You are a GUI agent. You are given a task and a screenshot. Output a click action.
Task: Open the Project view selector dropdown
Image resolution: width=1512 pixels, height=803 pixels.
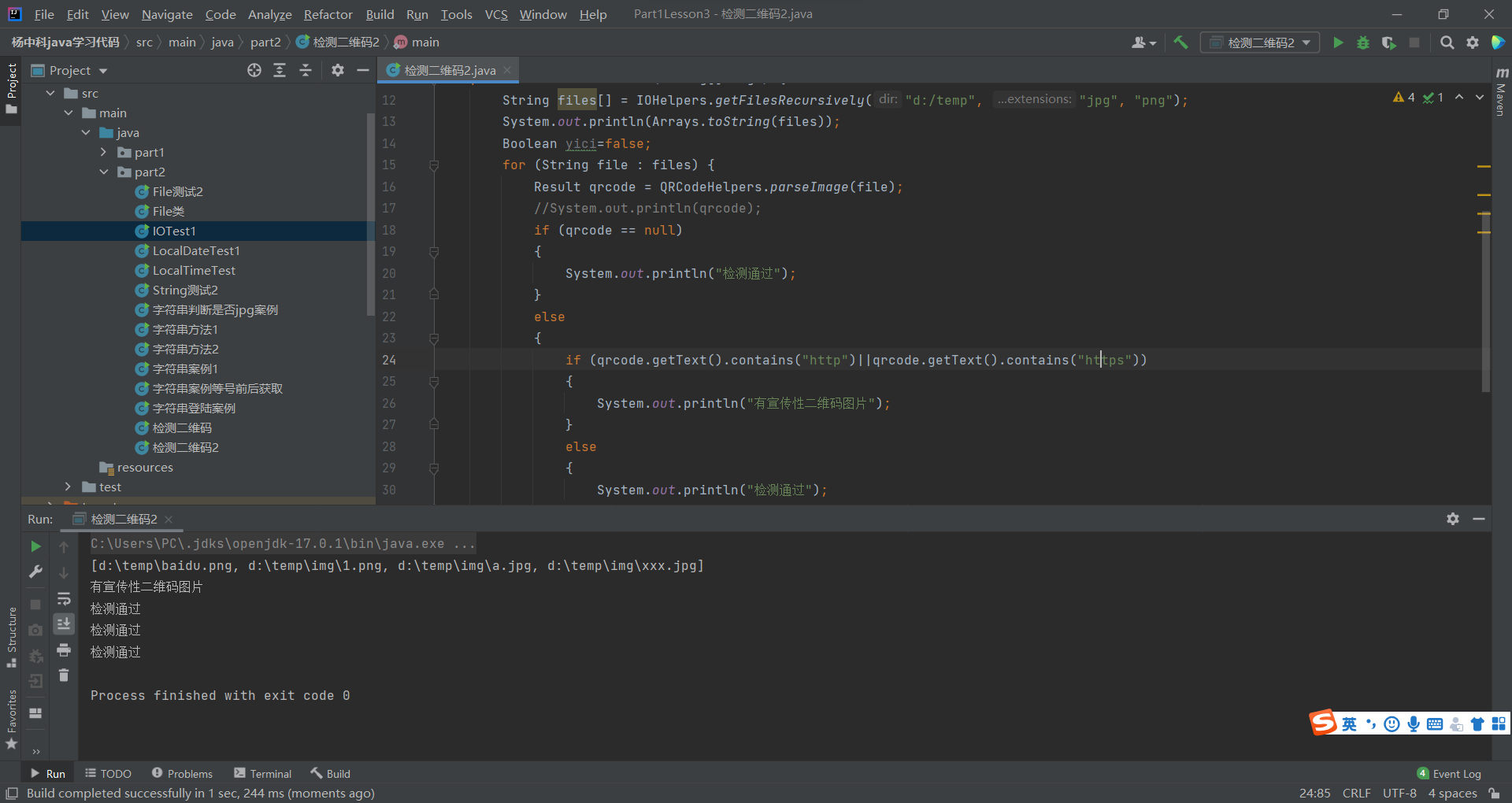pyautogui.click(x=69, y=70)
